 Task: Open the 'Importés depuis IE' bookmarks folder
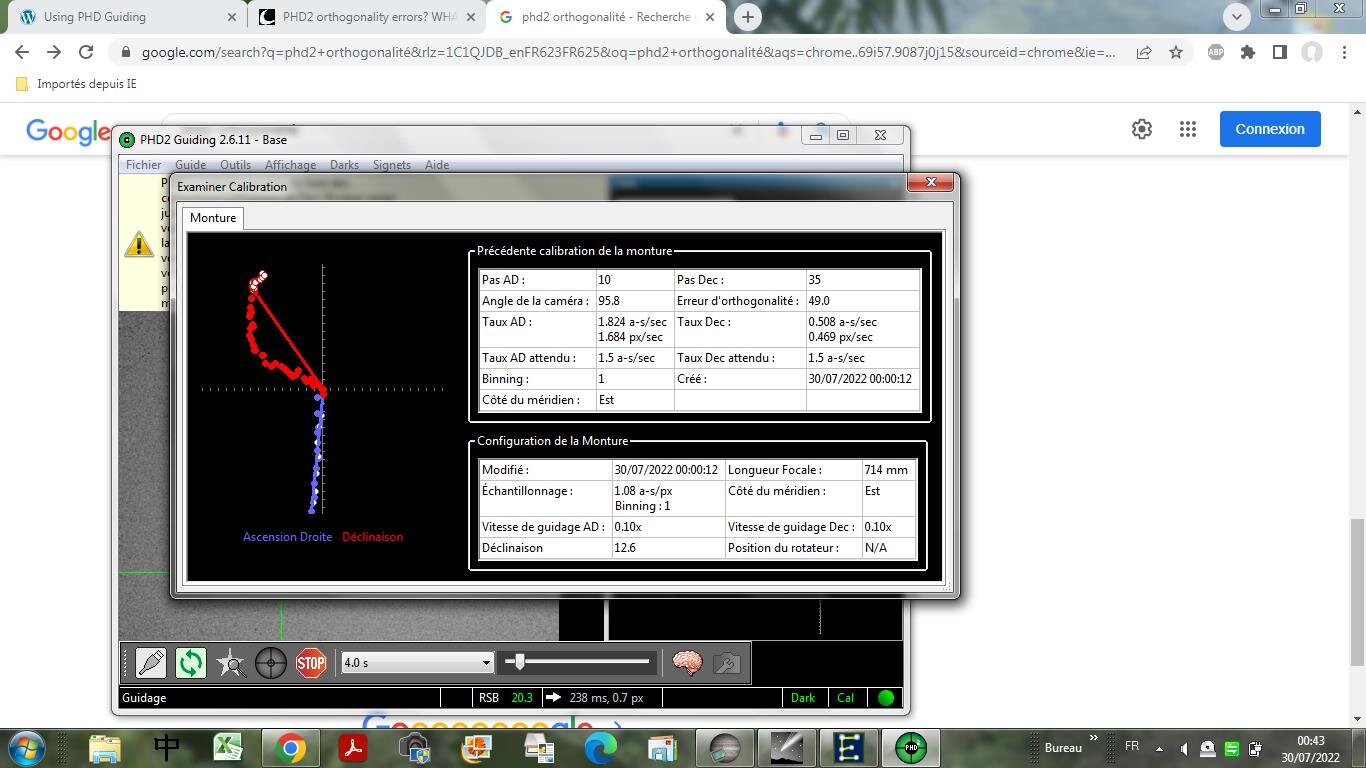(x=76, y=84)
